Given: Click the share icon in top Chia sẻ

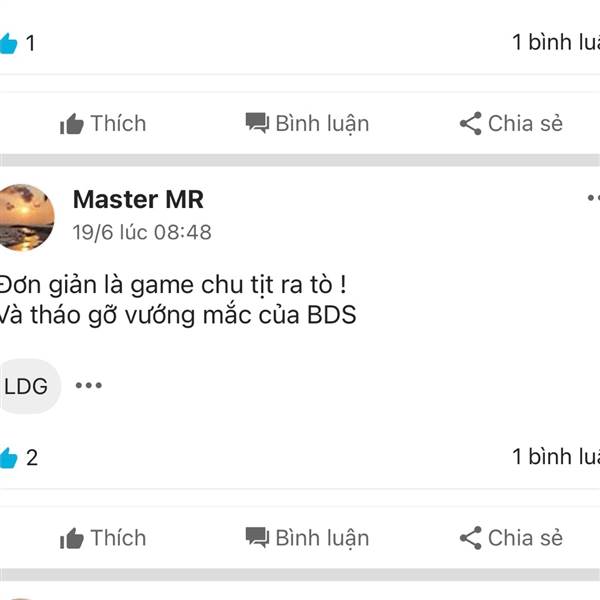Looking at the screenshot, I should pyautogui.click(x=470, y=123).
